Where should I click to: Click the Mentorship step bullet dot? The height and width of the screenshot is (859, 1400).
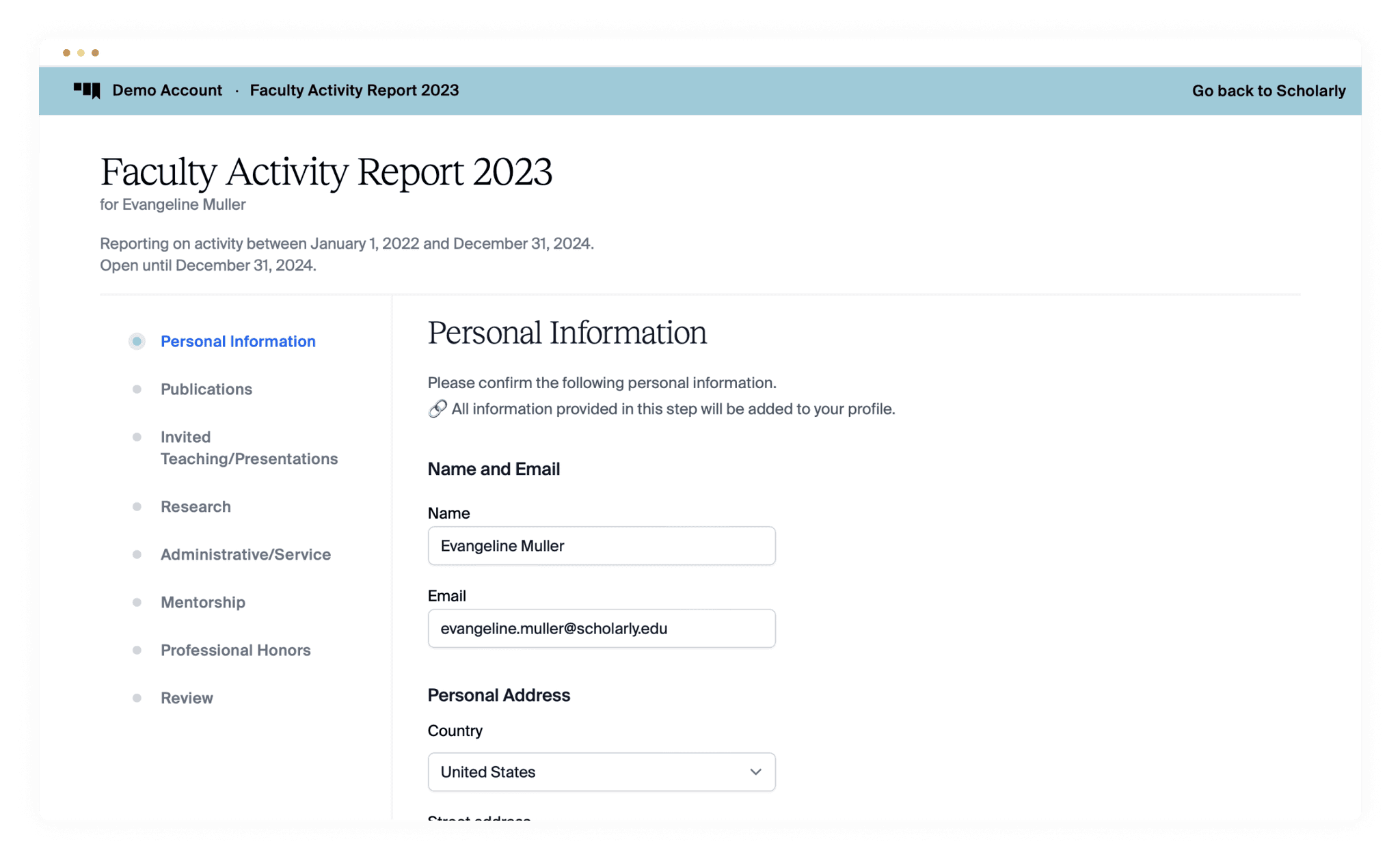[x=137, y=602]
